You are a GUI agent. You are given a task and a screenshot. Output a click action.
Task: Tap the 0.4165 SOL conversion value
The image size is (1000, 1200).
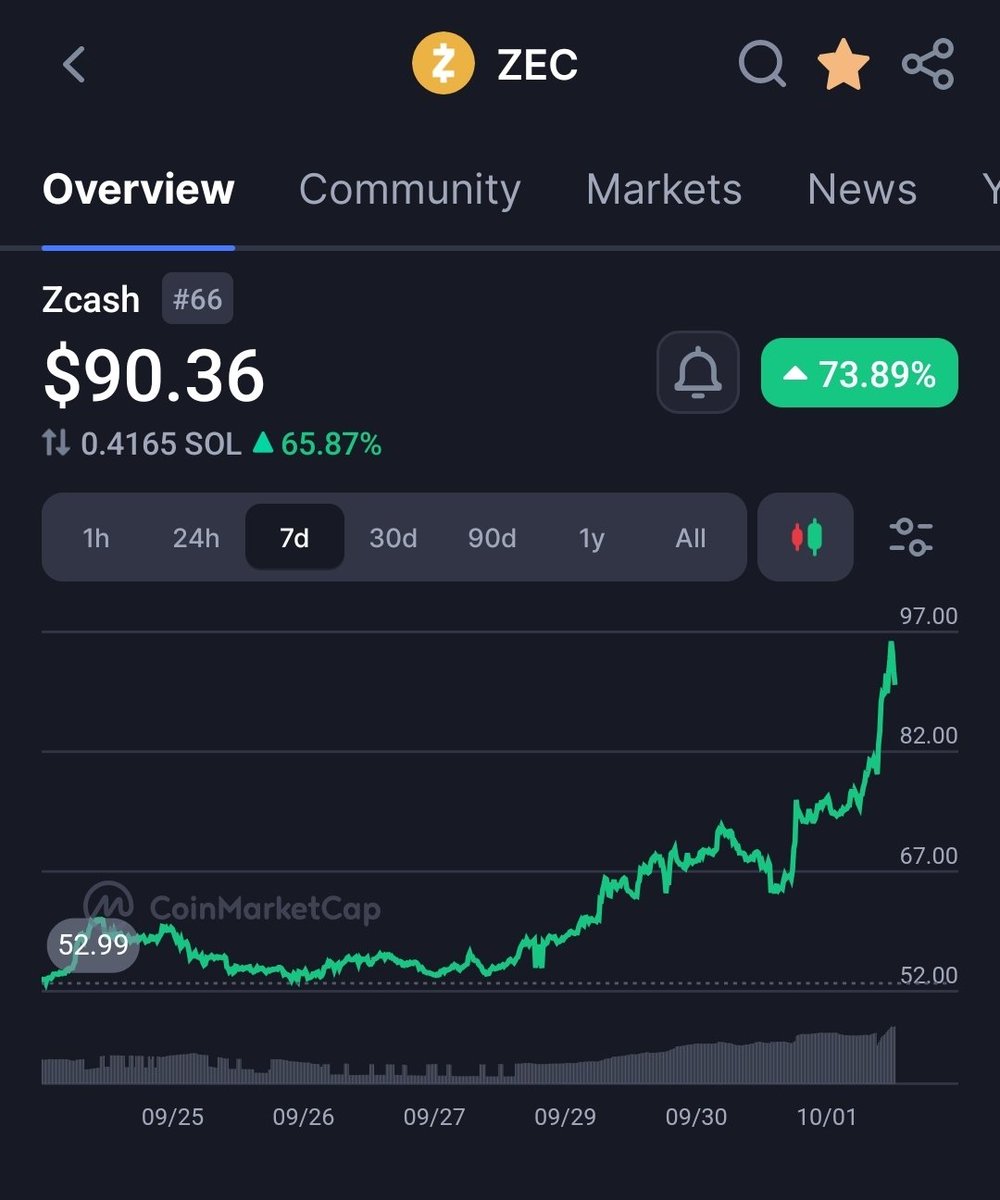tap(161, 444)
